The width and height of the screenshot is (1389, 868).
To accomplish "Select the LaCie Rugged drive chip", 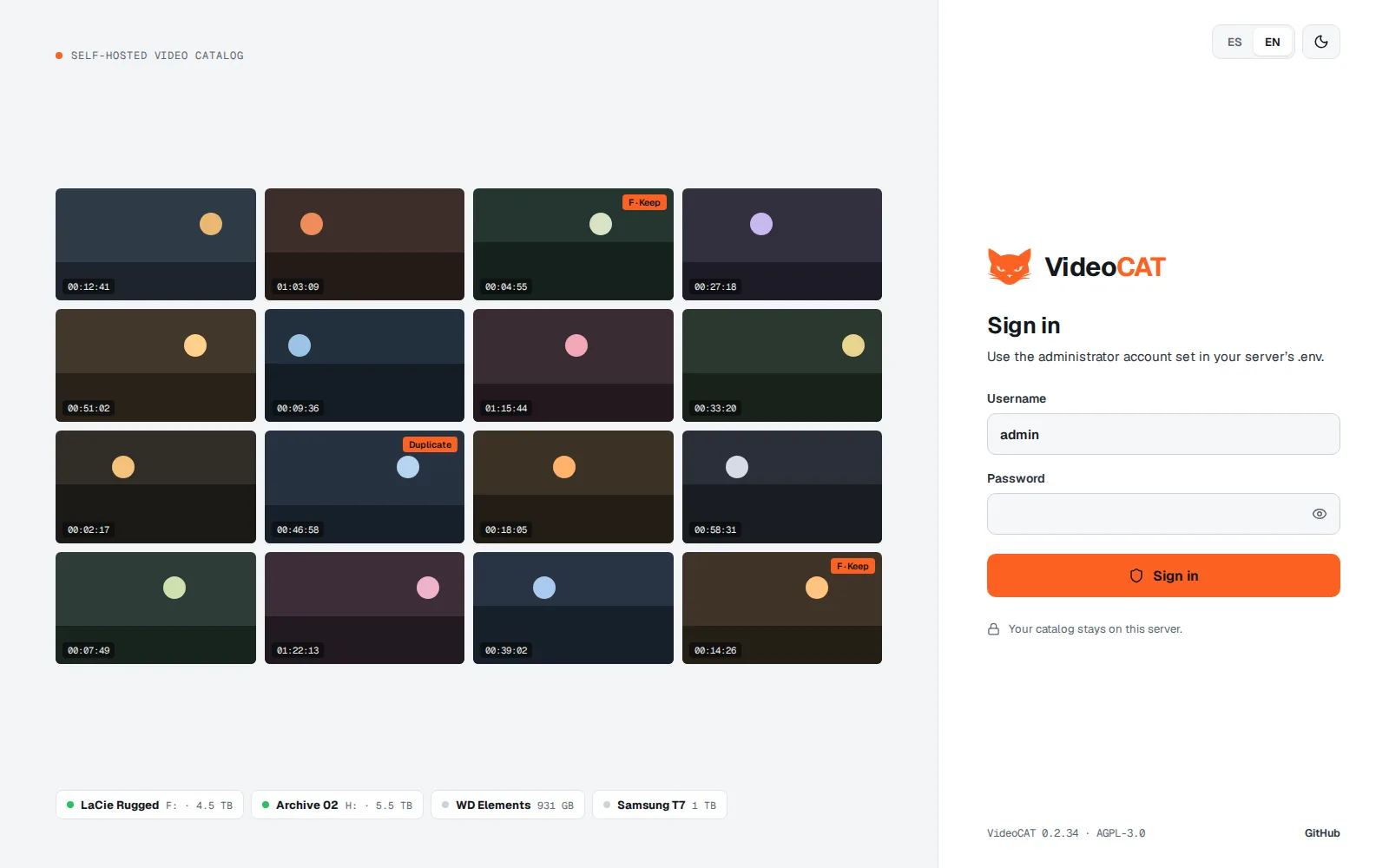I will pos(149,805).
